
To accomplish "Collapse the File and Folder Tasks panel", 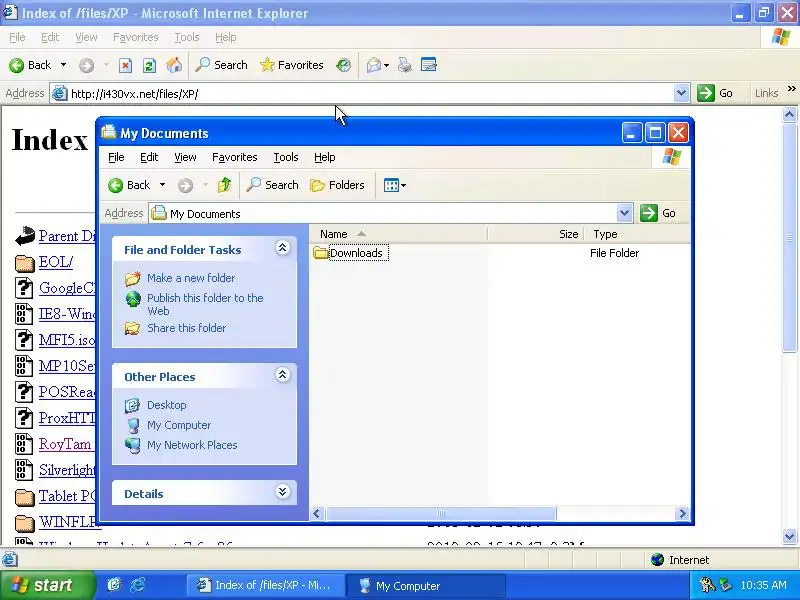I will tap(283, 248).
